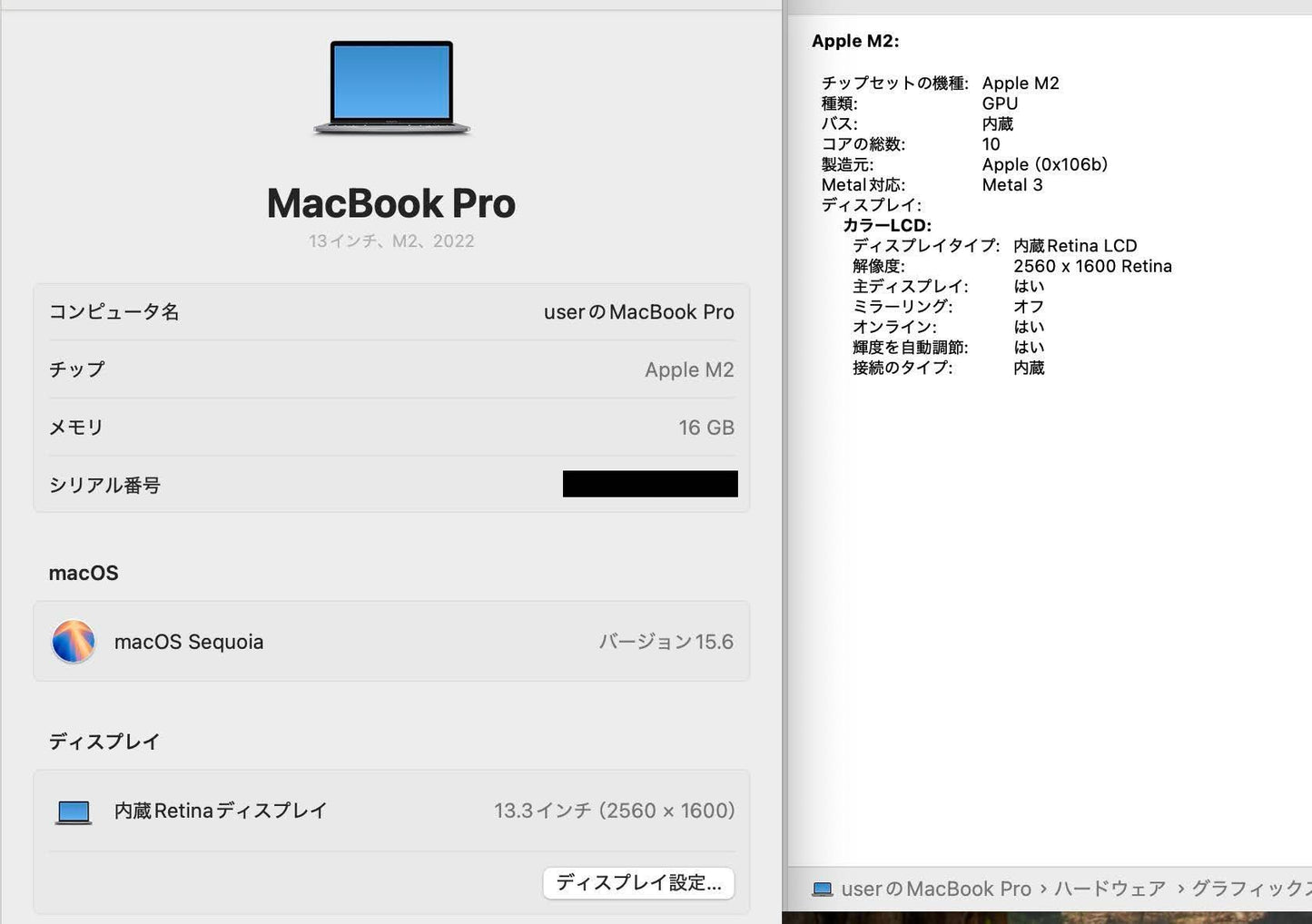Click the MacBook Pro laptop illustration icon

pyautogui.click(x=390, y=86)
